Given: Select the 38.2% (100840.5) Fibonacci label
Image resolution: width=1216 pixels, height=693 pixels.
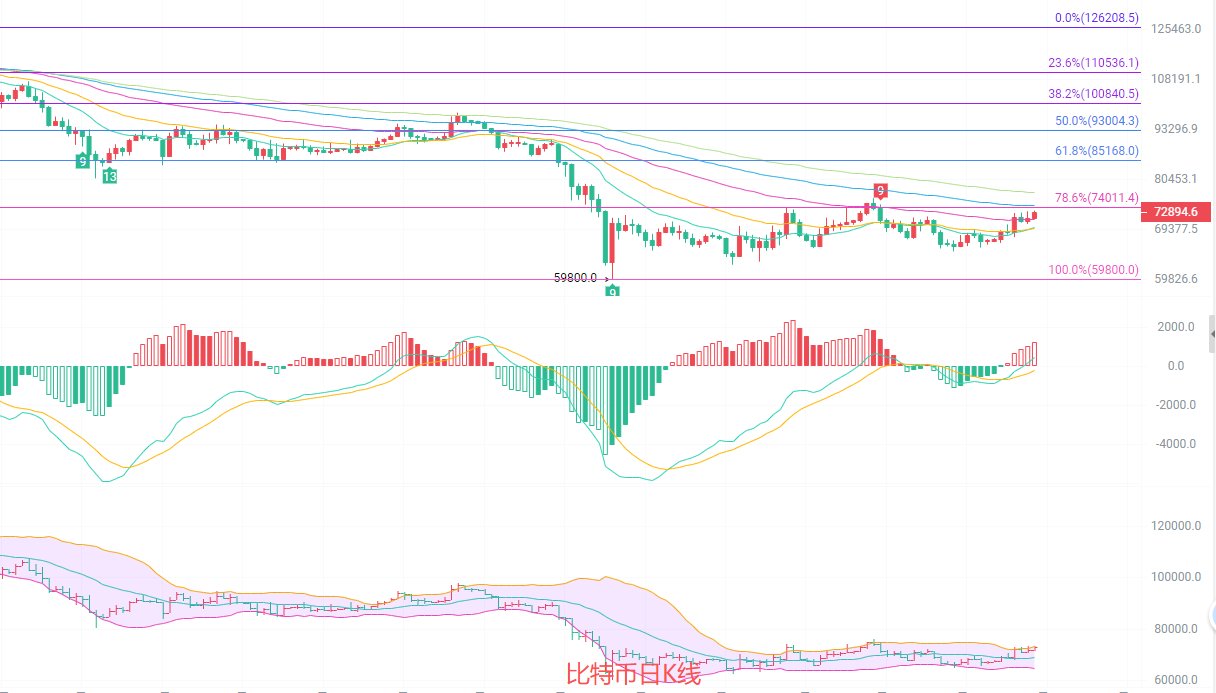Looking at the screenshot, I should 1093,94.
